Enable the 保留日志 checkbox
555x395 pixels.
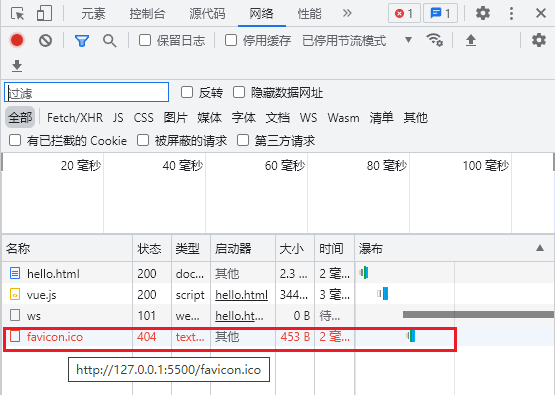click(x=145, y=40)
